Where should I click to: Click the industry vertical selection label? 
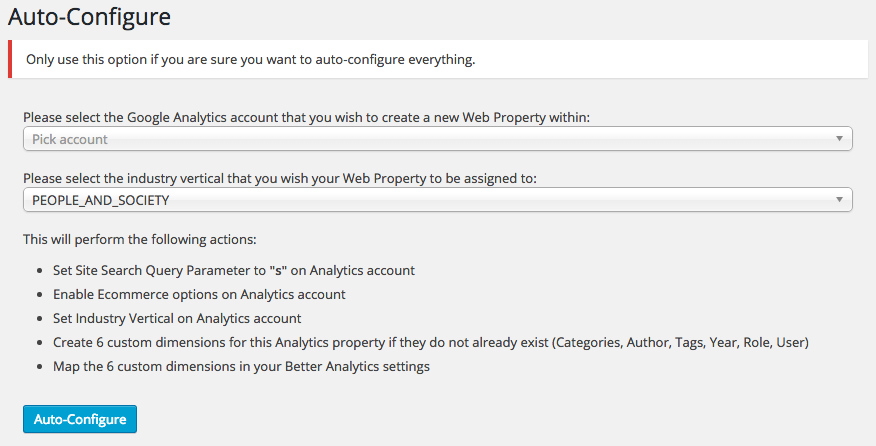[280, 178]
